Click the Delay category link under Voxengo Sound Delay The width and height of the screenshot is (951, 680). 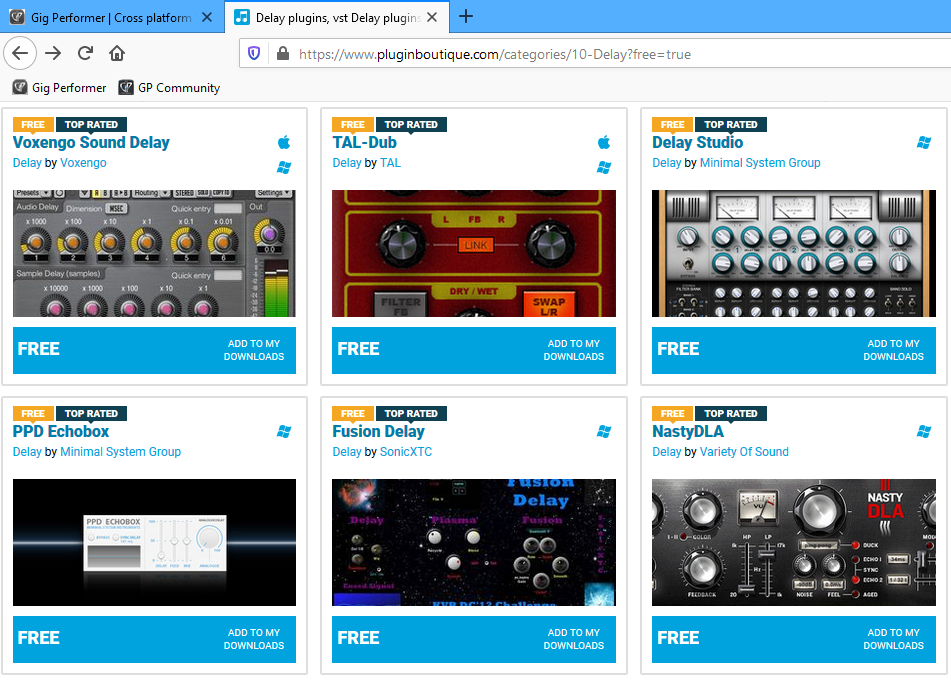(27, 163)
